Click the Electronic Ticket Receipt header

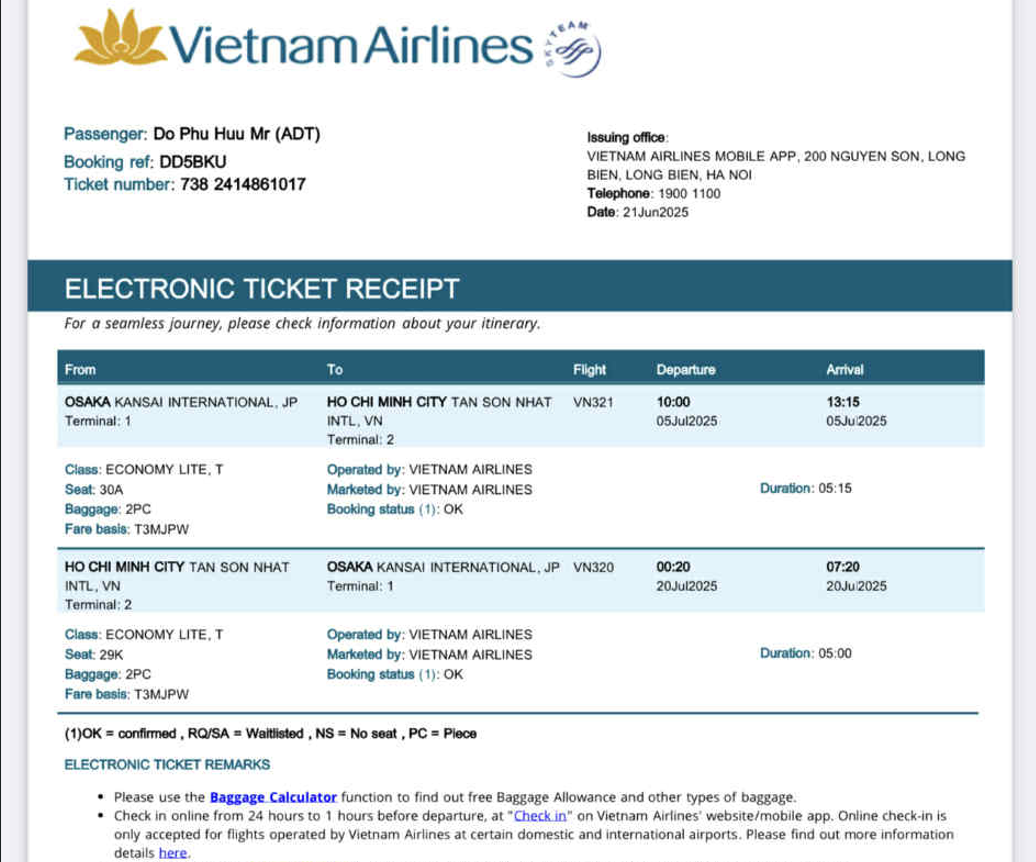[261, 289]
